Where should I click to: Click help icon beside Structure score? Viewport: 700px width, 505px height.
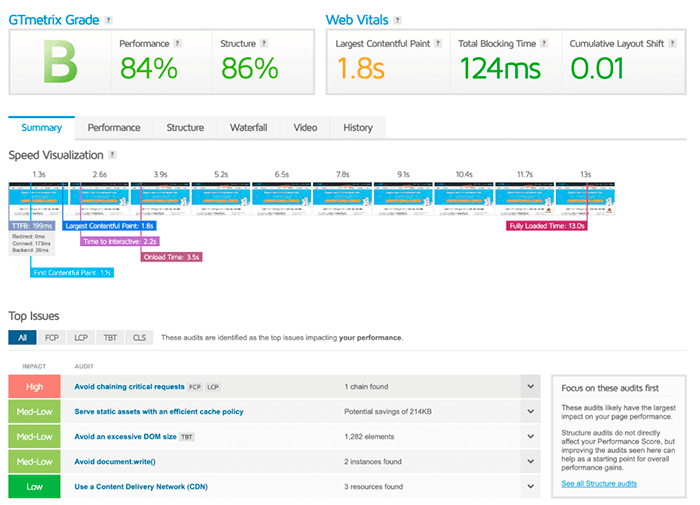(264, 43)
